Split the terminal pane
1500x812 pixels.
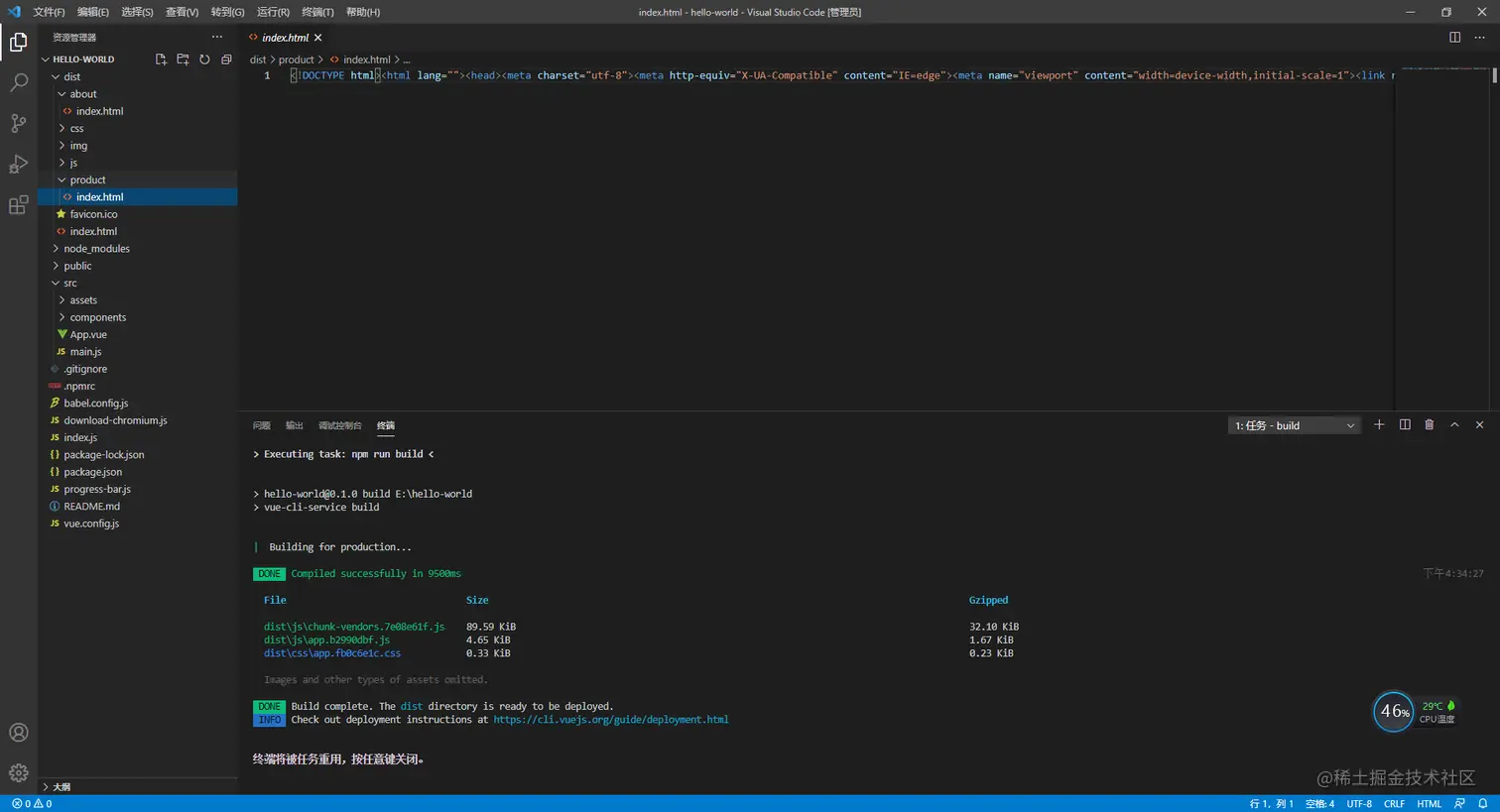(x=1405, y=425)
